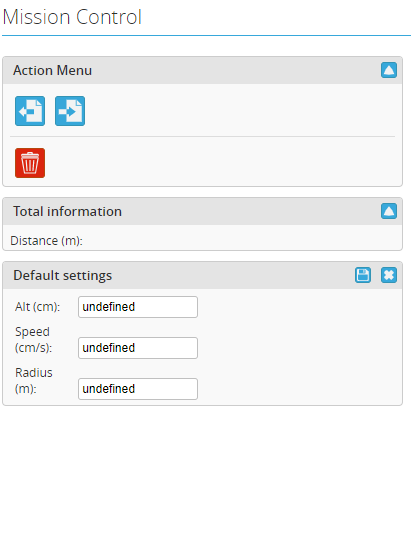This screenshot has width=411, height=551.
Task: Click the Alt (cm): label
Action: pyautogui.click(x=38, y=307)
